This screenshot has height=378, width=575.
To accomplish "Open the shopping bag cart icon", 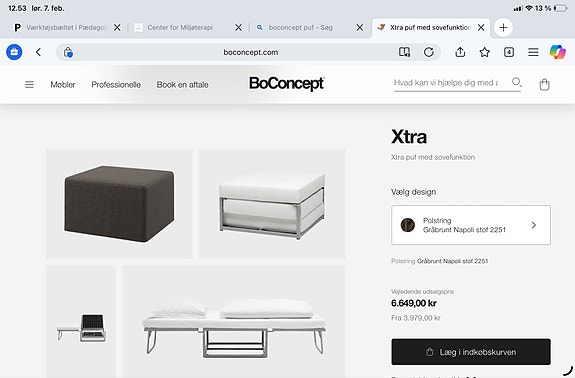I will [544, 84].
